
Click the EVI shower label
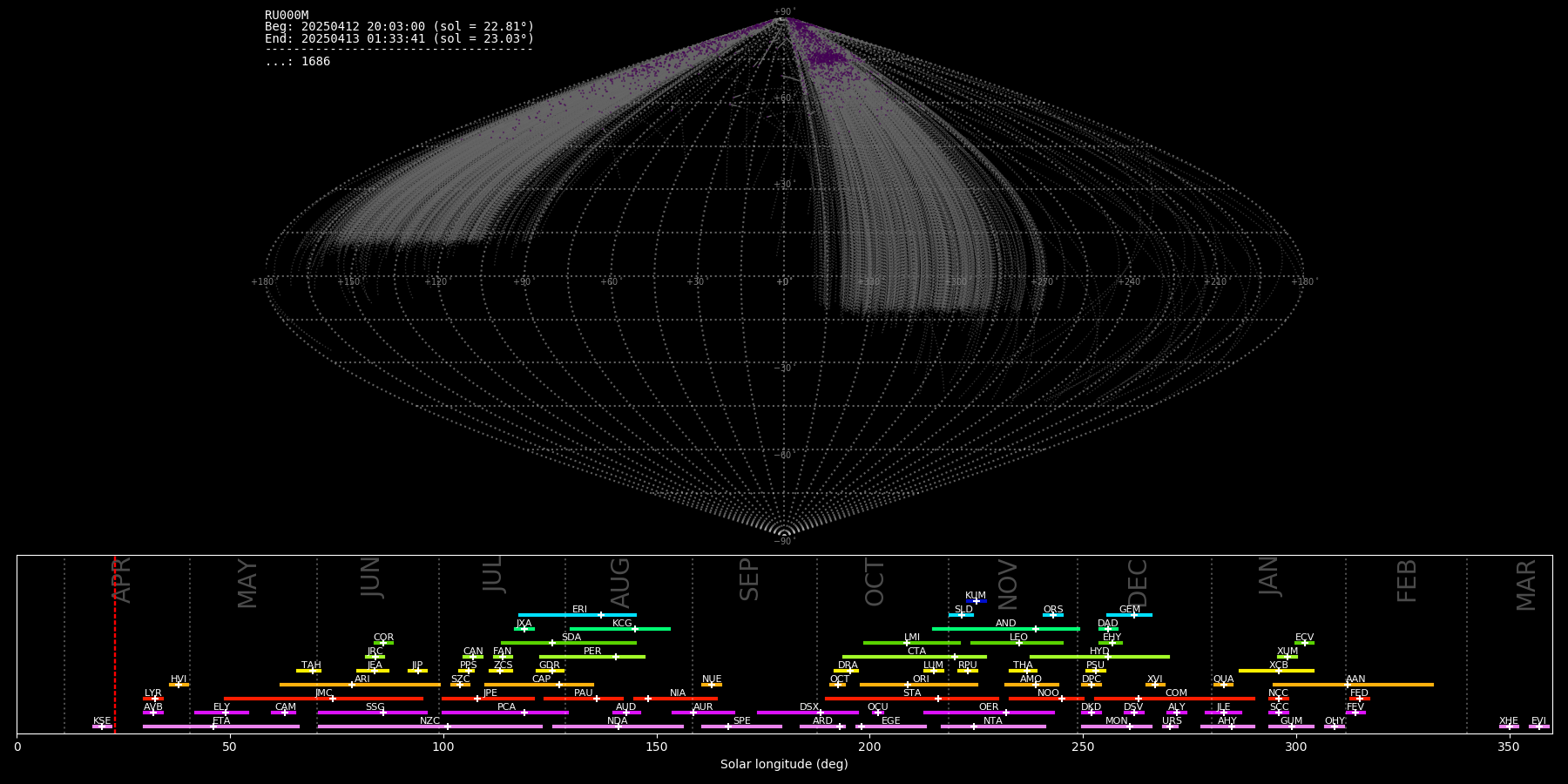click(1539, 720)
